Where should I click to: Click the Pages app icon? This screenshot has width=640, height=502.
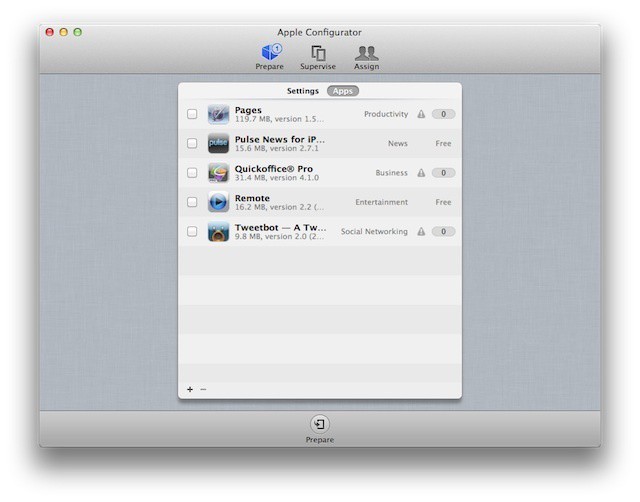[218, 114]
